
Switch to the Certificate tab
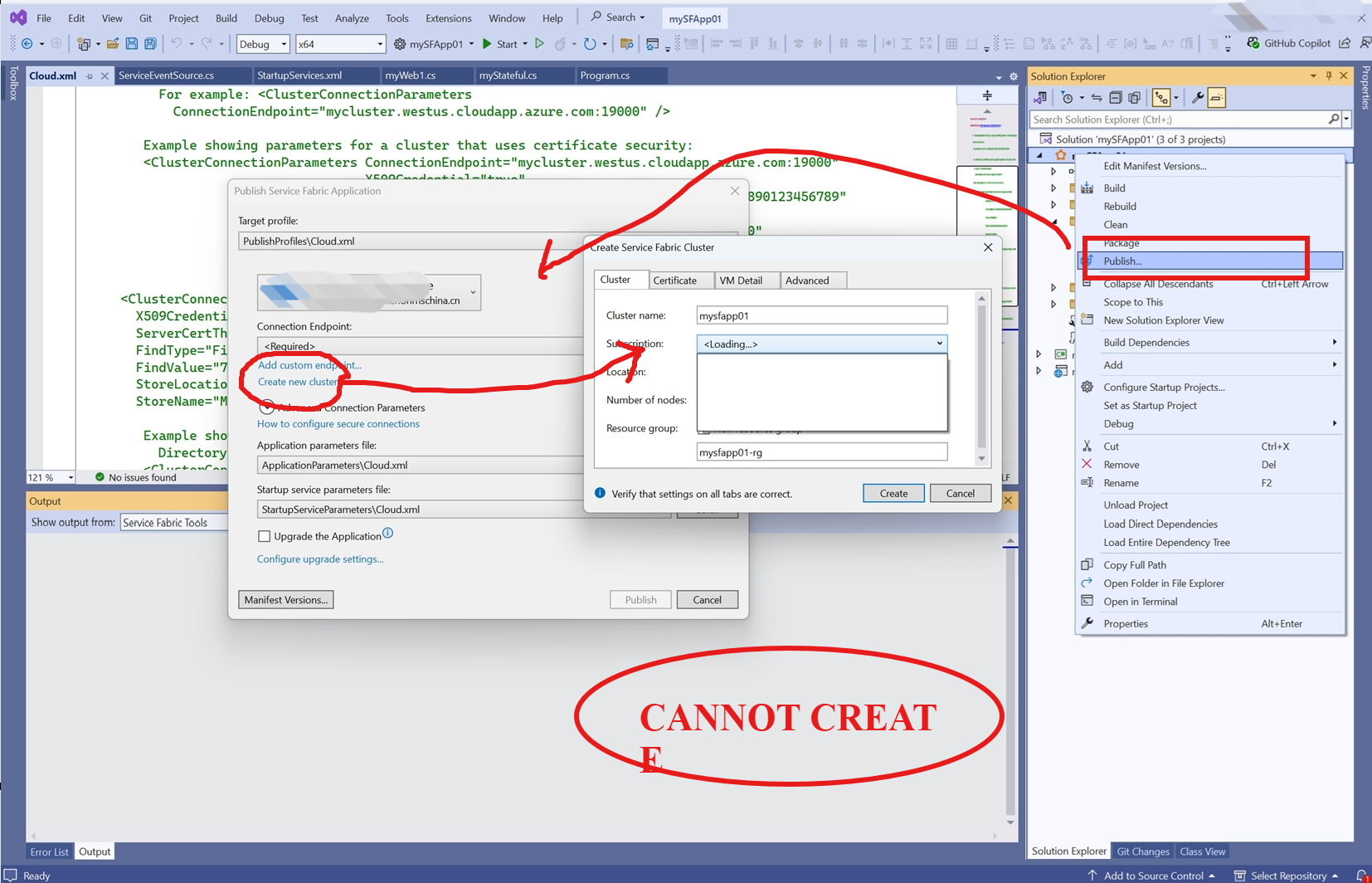[674, 281]
